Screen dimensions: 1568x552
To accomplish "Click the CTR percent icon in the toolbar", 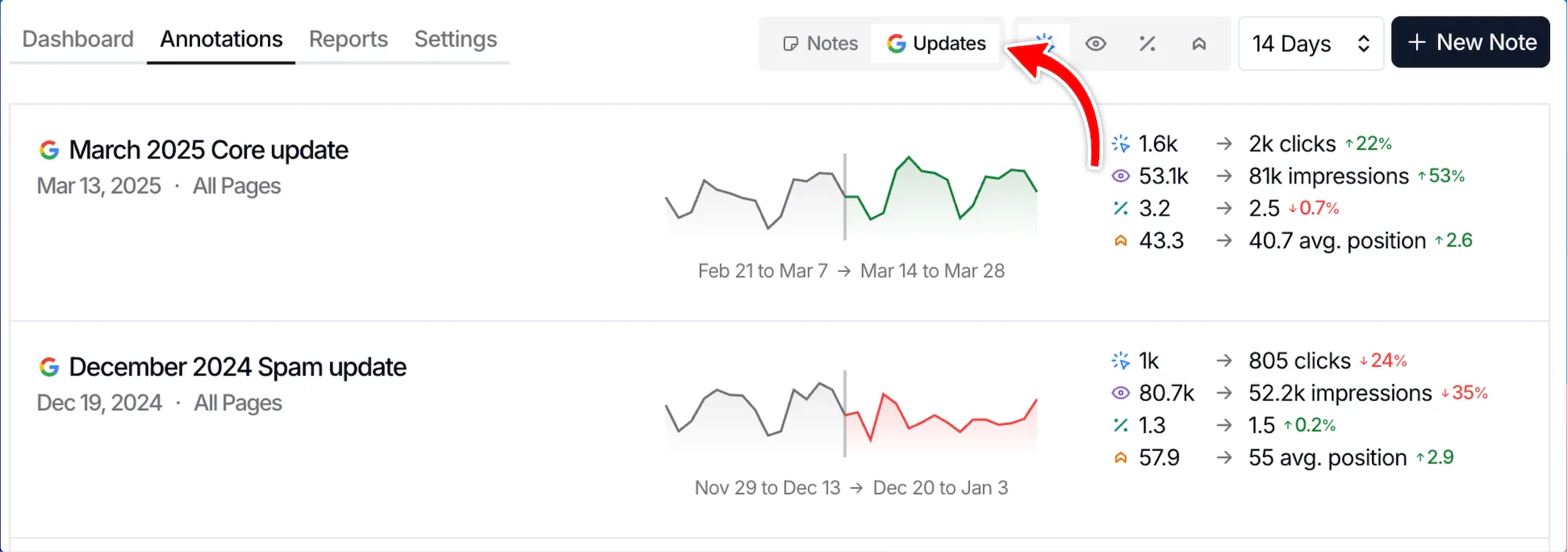I will pyautogui.click(x=1148, y=45).
